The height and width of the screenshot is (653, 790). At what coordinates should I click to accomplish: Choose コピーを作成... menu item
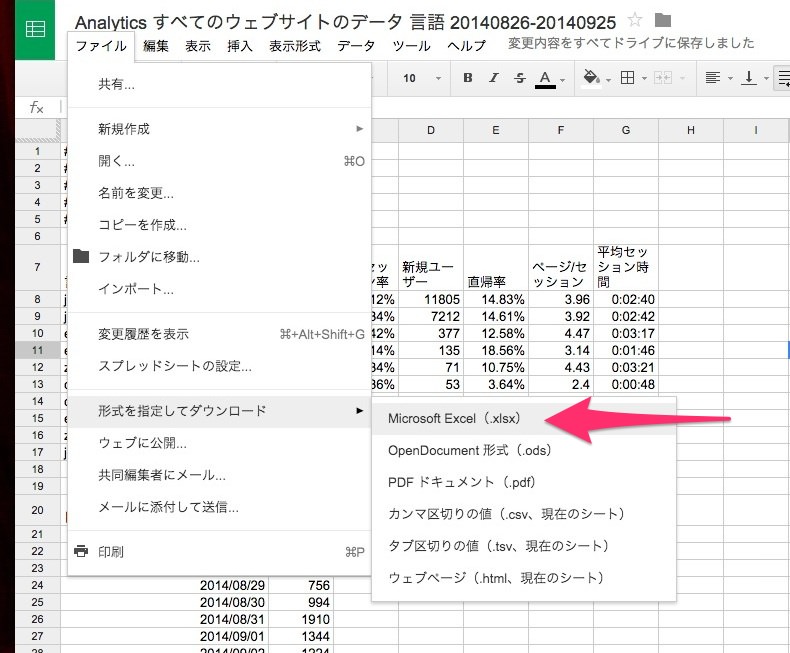pos(220,225)
